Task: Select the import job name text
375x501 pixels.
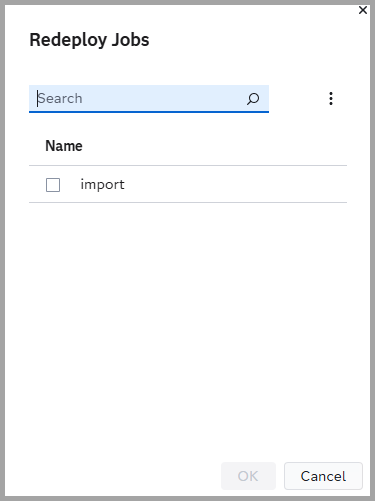Action: pyautogui.click(x=102, y=185)
